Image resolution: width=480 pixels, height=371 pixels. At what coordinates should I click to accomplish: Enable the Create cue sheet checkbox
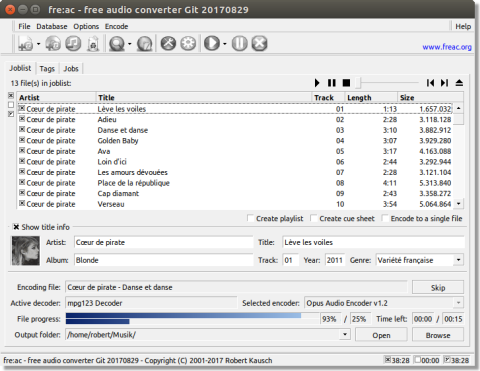[x=314, y=218]
